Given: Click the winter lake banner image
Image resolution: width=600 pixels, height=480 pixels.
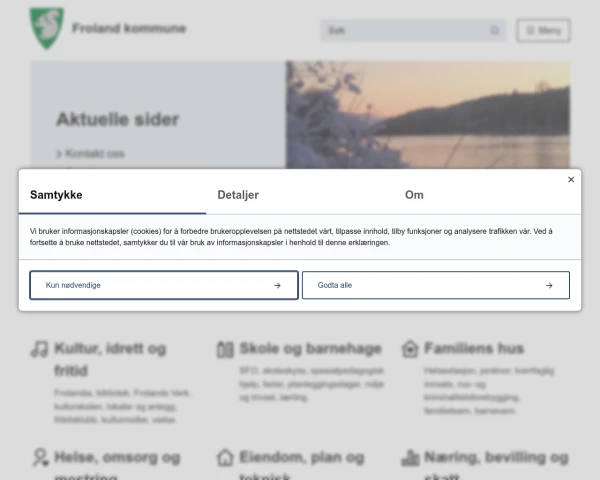Looking at the screenshot, I should (428, 115).
